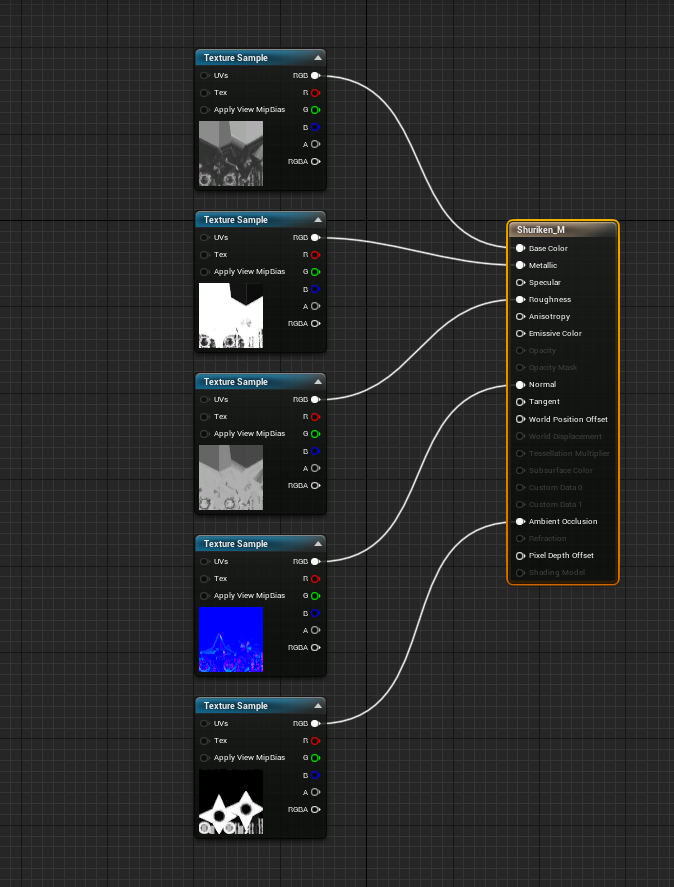Click green G output pin on Texture Sample feeding Ambient Occlusion
This screenshot has width=674, height=887.
(x=315, y=758)
